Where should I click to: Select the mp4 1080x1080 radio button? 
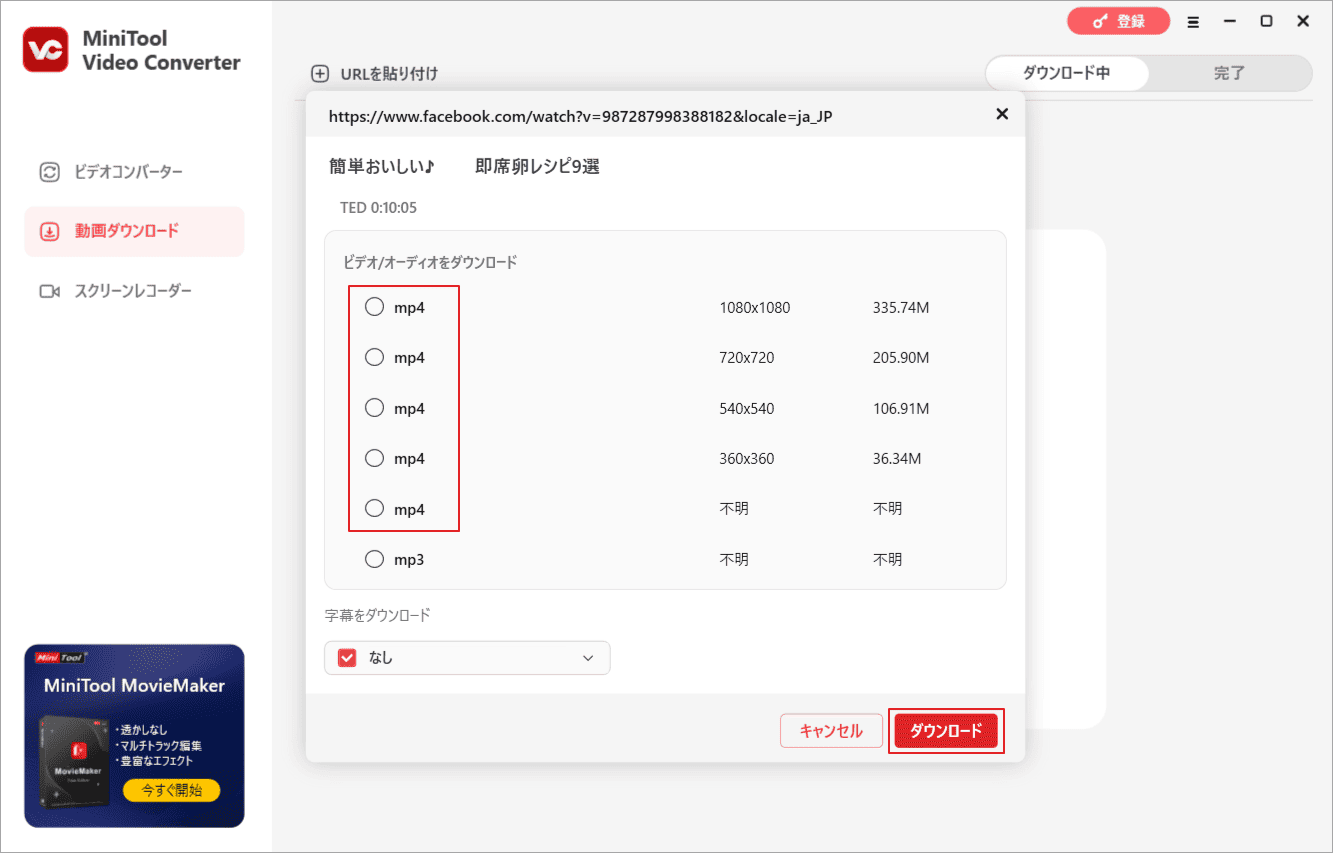click(x=374, y=307)
